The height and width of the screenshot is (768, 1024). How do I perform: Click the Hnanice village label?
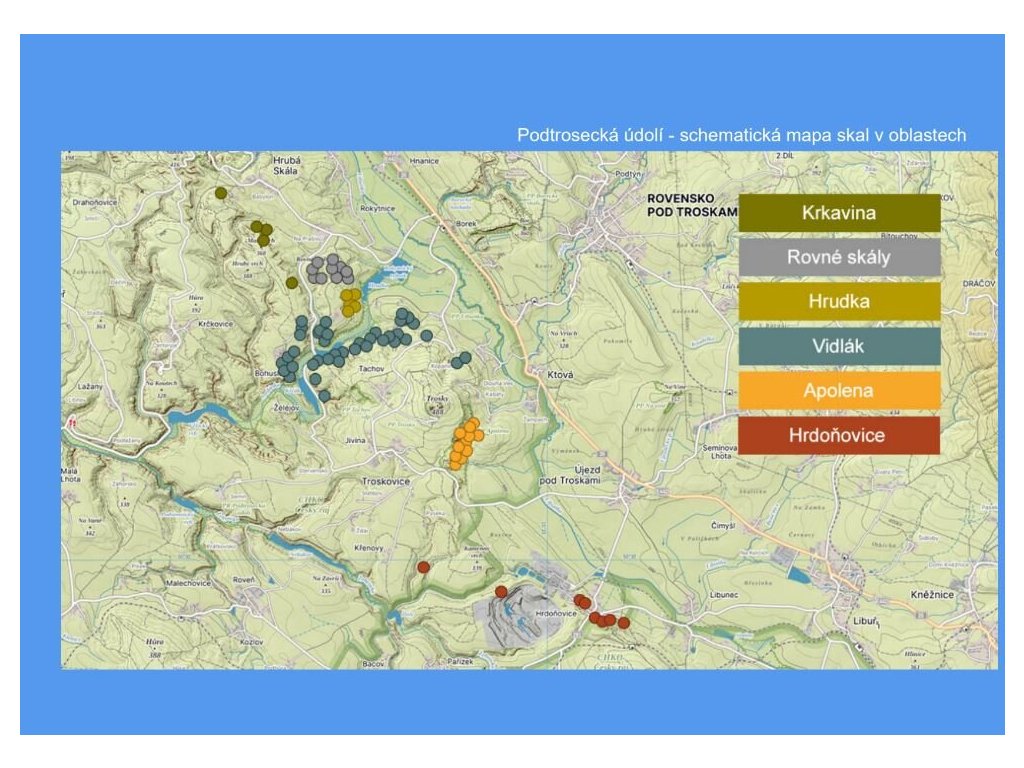click(424, 161)
